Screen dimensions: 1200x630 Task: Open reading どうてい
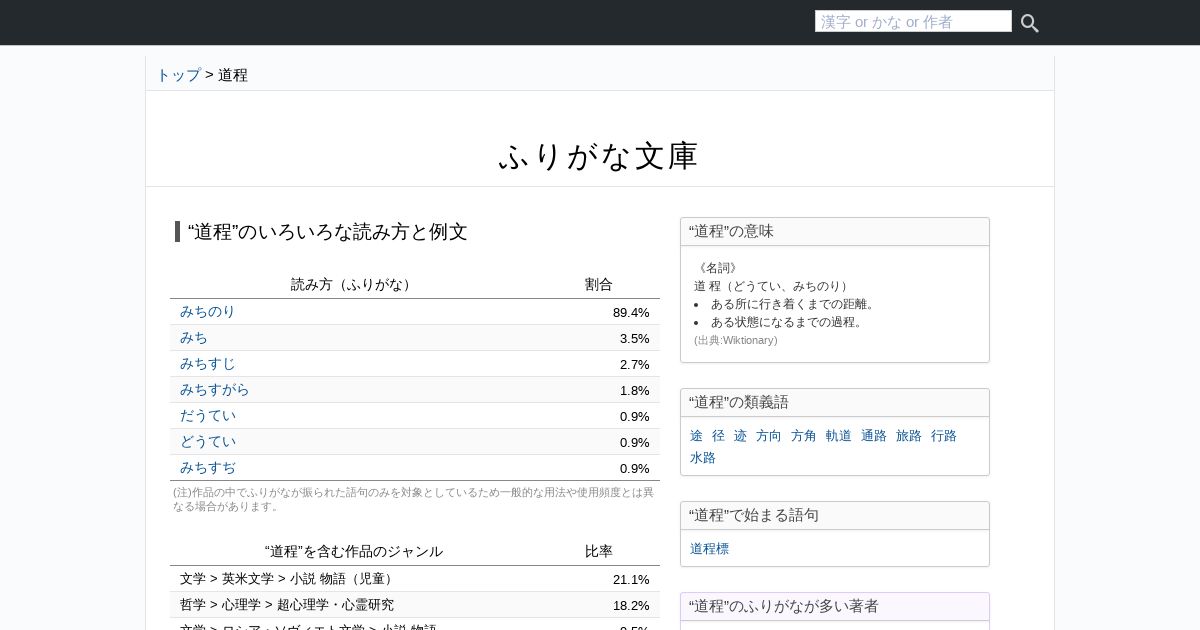point(207,442)
